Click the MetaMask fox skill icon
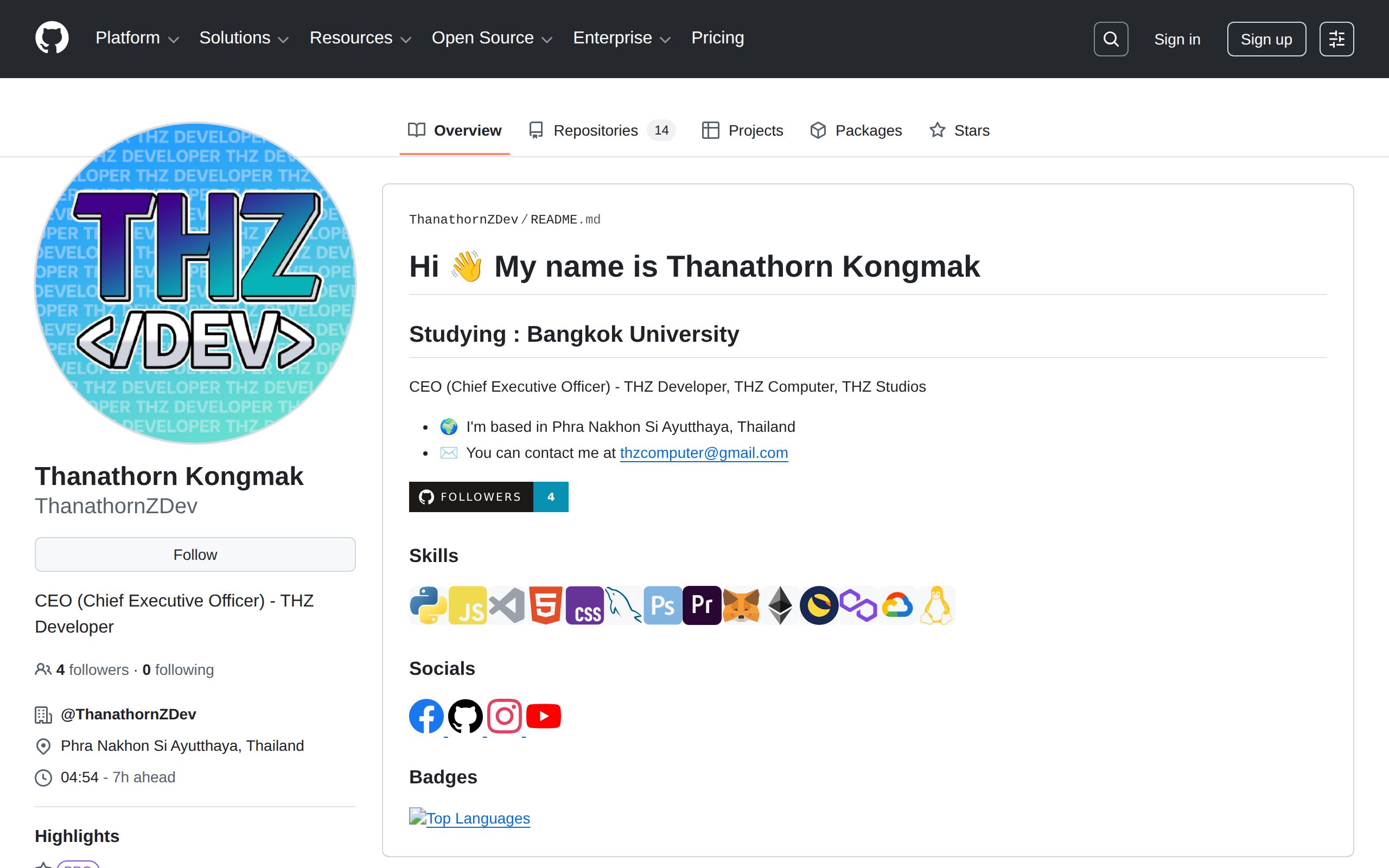 click(x=741, y=605)
